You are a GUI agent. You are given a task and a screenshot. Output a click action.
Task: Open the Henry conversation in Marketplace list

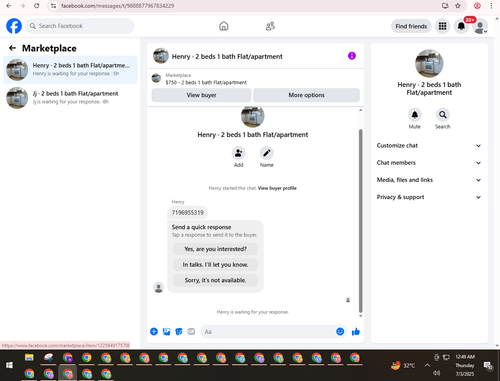pyautogui.click(x=70, y=70)
